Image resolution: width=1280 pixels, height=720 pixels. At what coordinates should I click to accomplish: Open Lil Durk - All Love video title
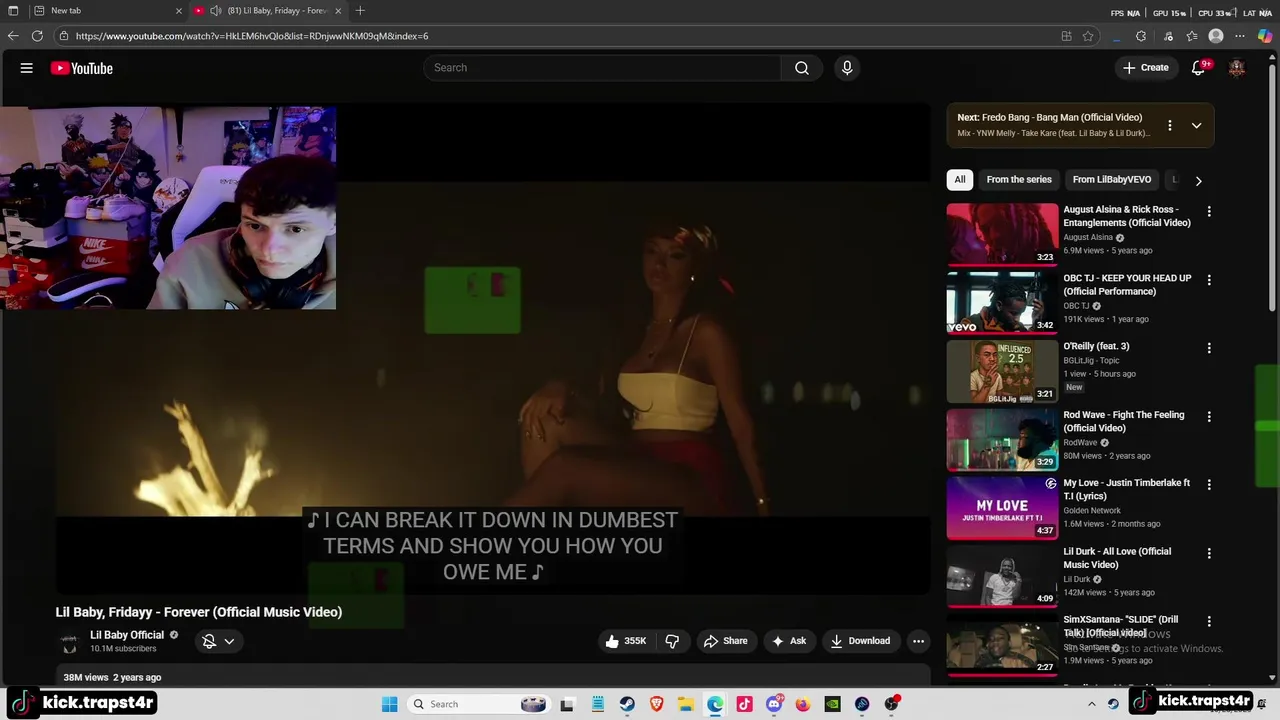(1117, 558)
